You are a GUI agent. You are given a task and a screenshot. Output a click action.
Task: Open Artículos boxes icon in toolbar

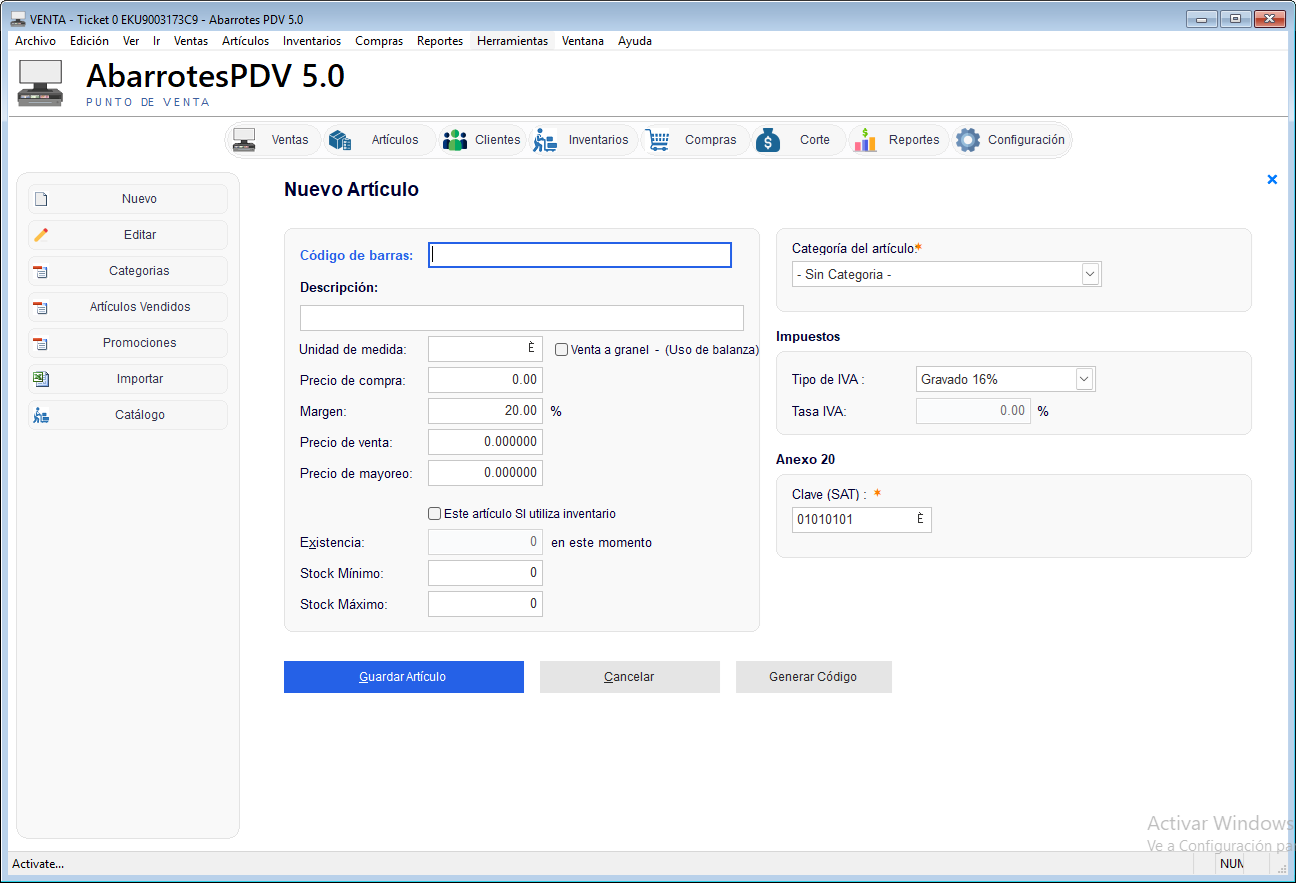340,140
